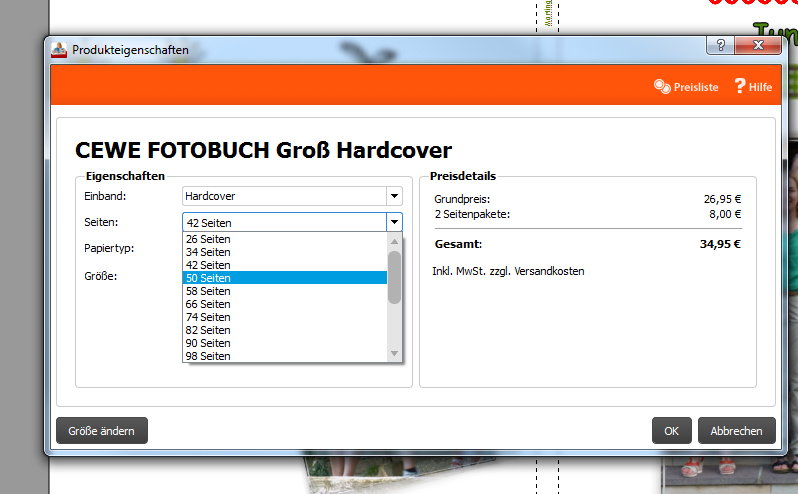
Task: Click the Gesamt total 34,95 €
Action: [x=720, y=244]
